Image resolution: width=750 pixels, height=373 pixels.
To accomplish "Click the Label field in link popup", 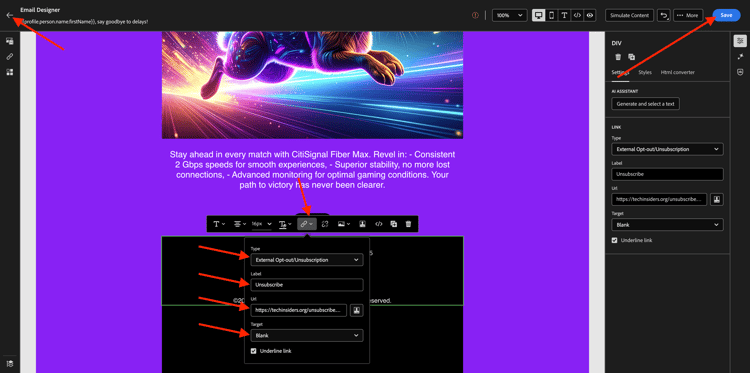I will point(307,285).
